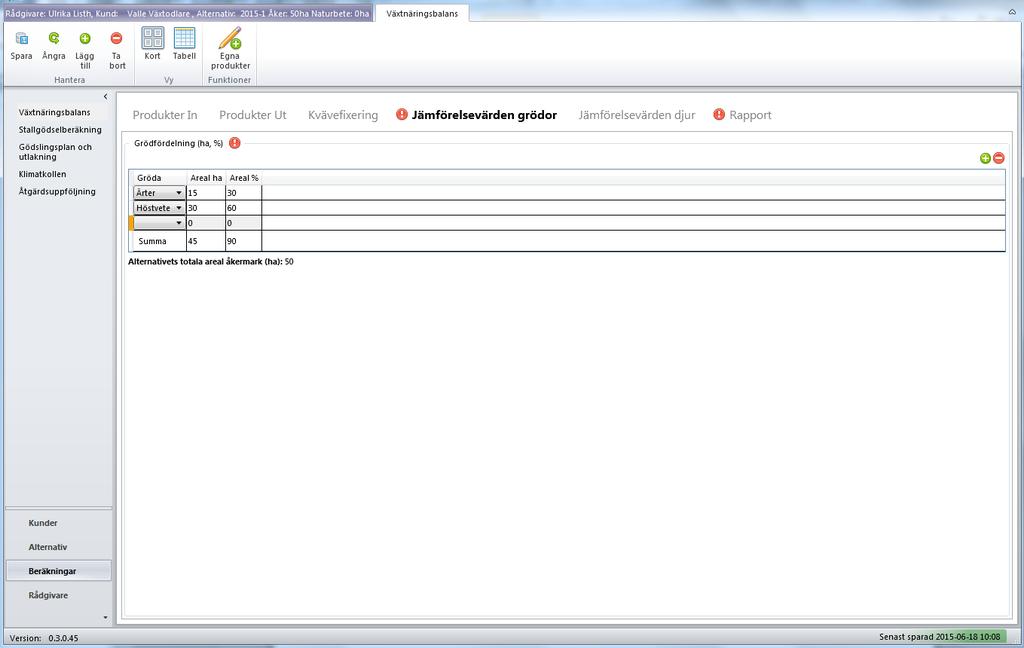Click warning icon beside Grödfördelning heading
The height and width of the screenshot is (648, 1024).
tap(234, 143)
